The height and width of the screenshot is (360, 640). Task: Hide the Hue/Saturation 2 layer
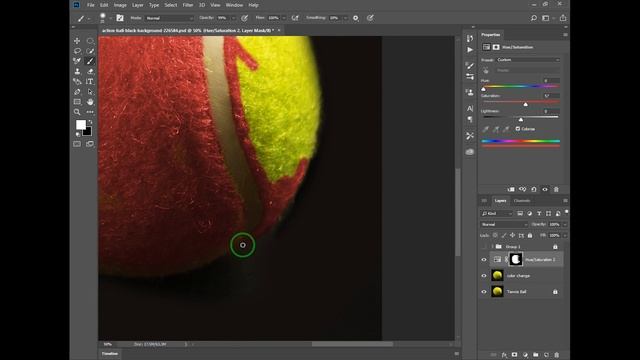484,260
